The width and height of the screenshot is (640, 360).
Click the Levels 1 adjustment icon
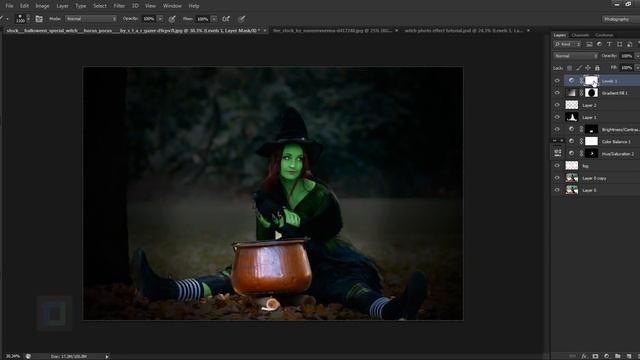point(571,81)
